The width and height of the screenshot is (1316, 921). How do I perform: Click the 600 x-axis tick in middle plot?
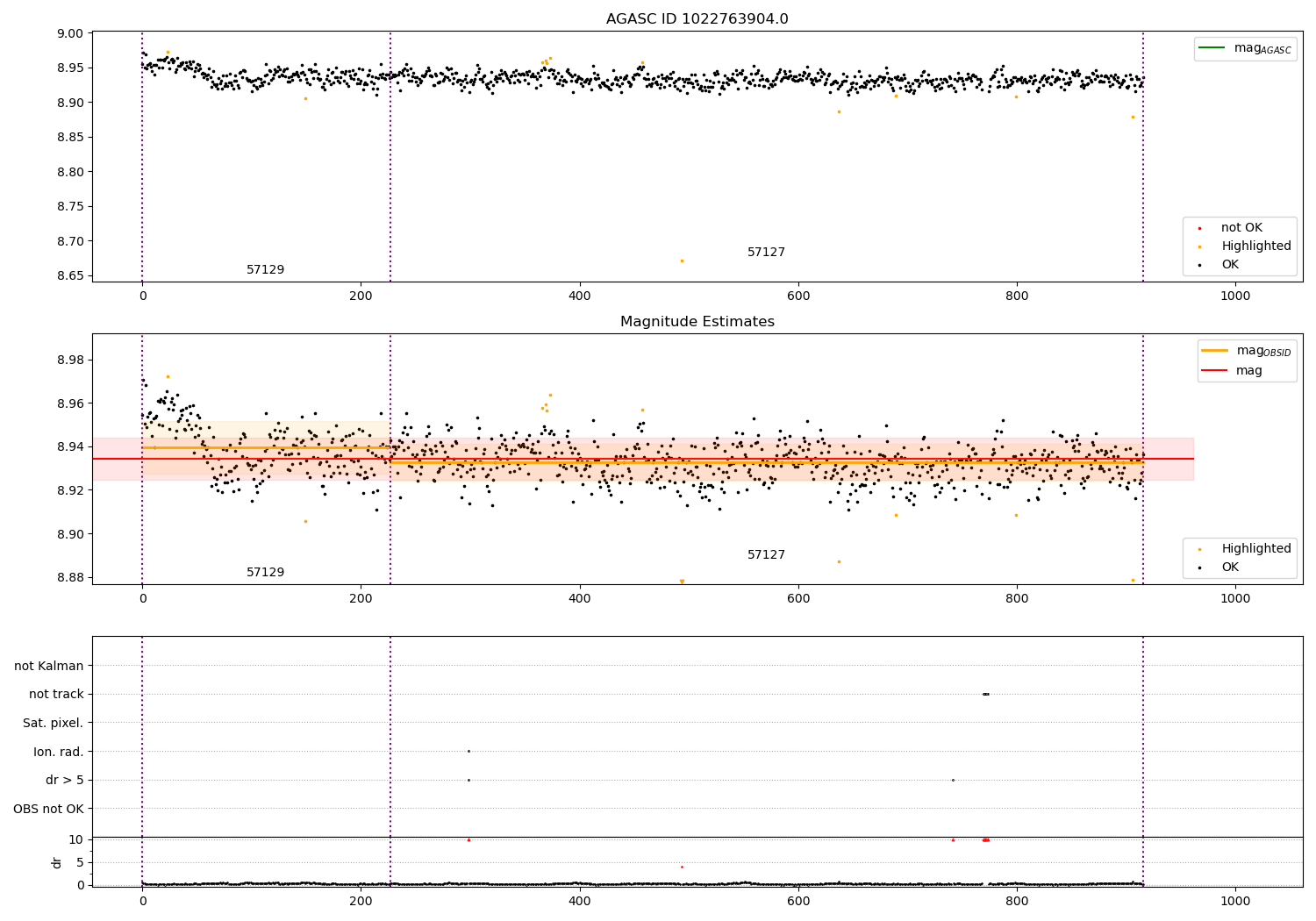[x=798, y=599]
